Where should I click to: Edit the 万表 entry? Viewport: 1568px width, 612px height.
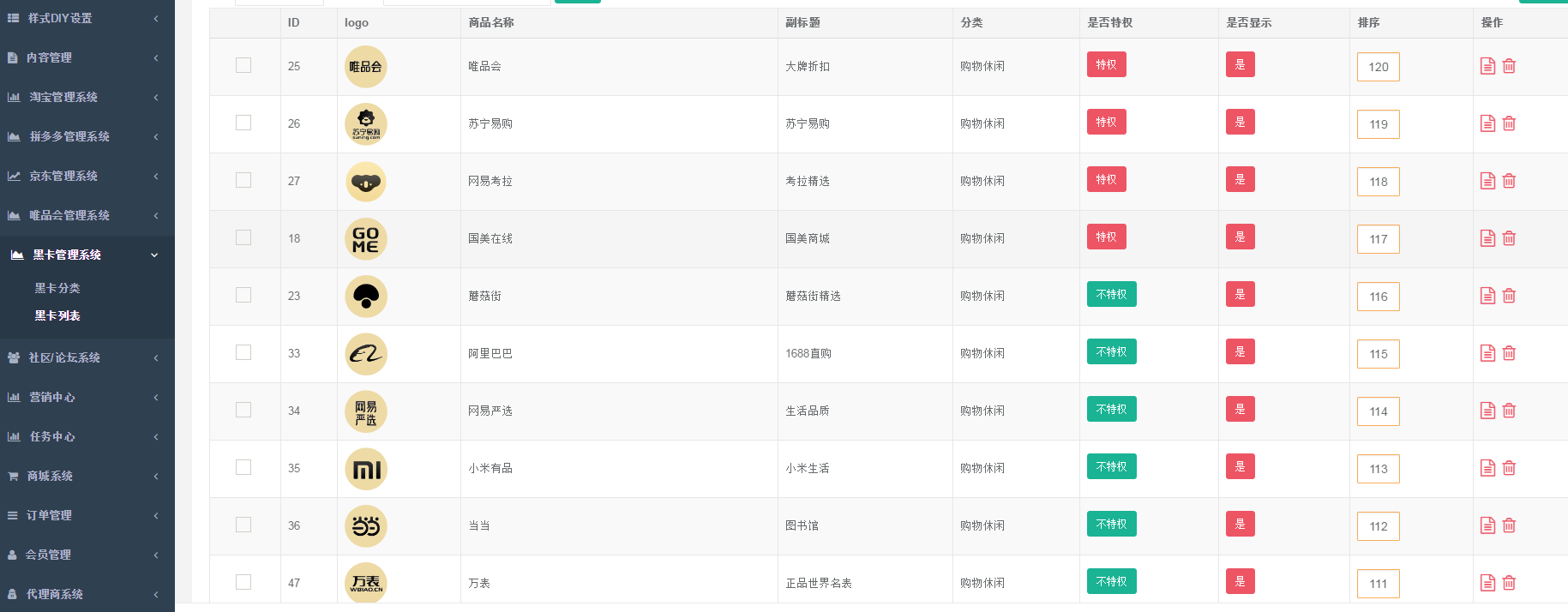click(x=1487, y=583)
